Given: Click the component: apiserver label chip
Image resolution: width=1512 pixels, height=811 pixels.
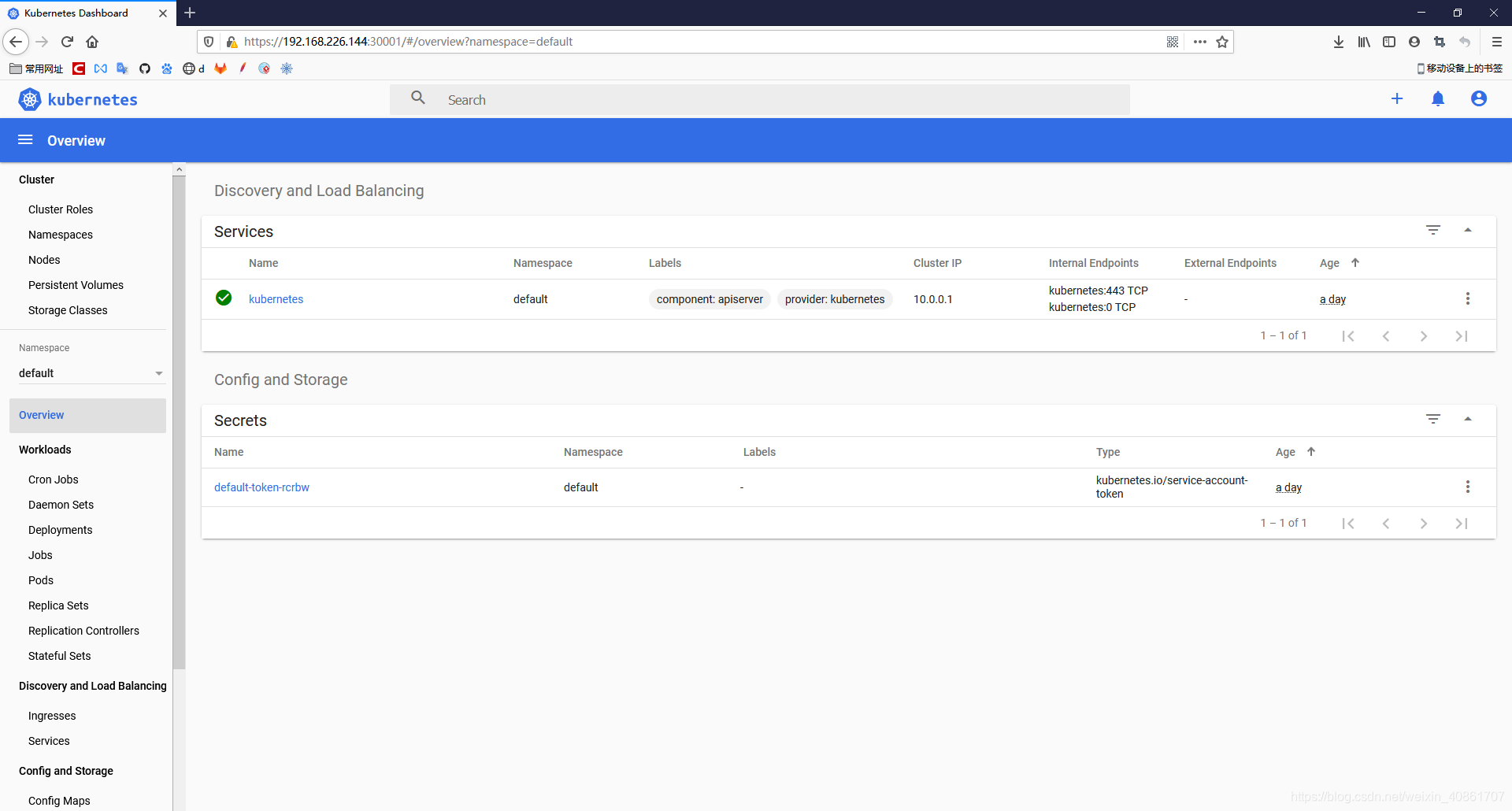Looking at the screenshot, I should [710, 299].
